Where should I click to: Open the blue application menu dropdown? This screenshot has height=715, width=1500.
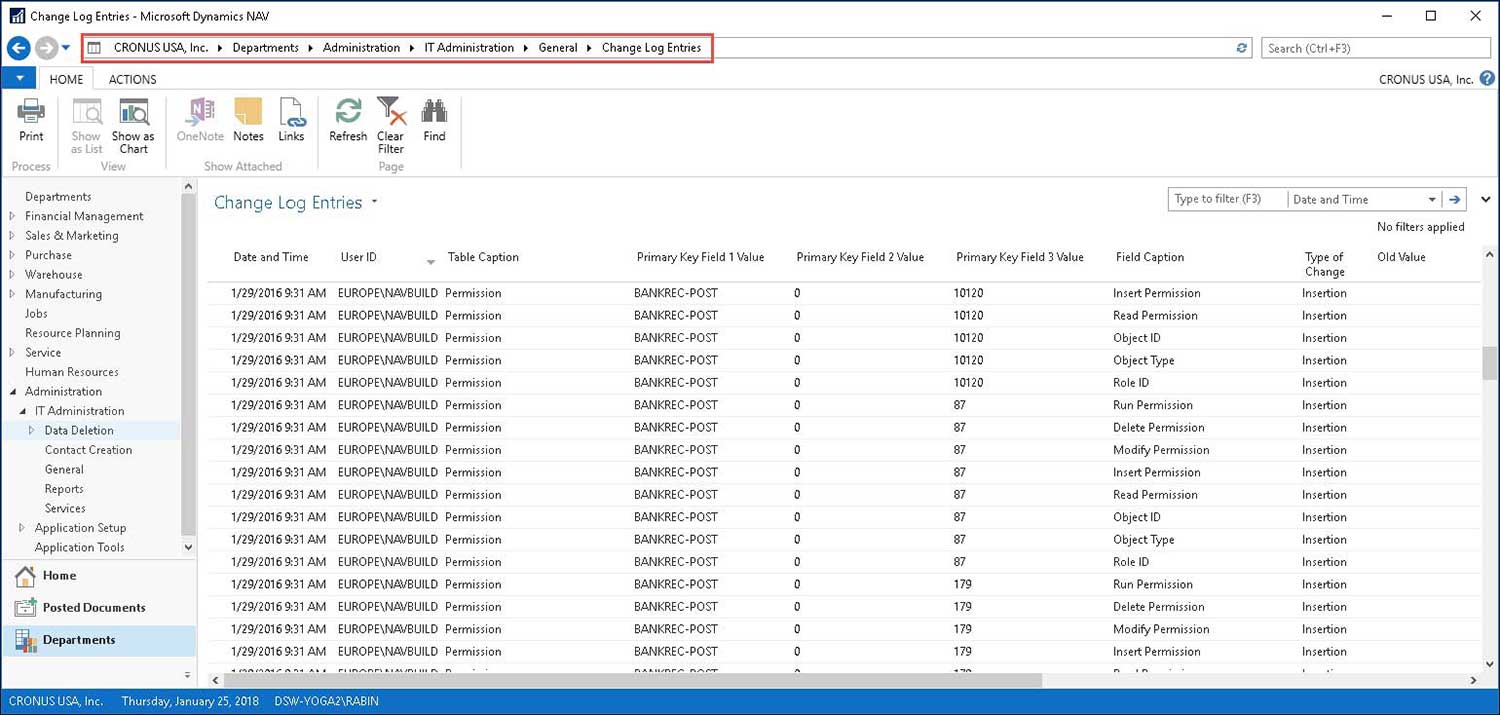coord(18,78)
